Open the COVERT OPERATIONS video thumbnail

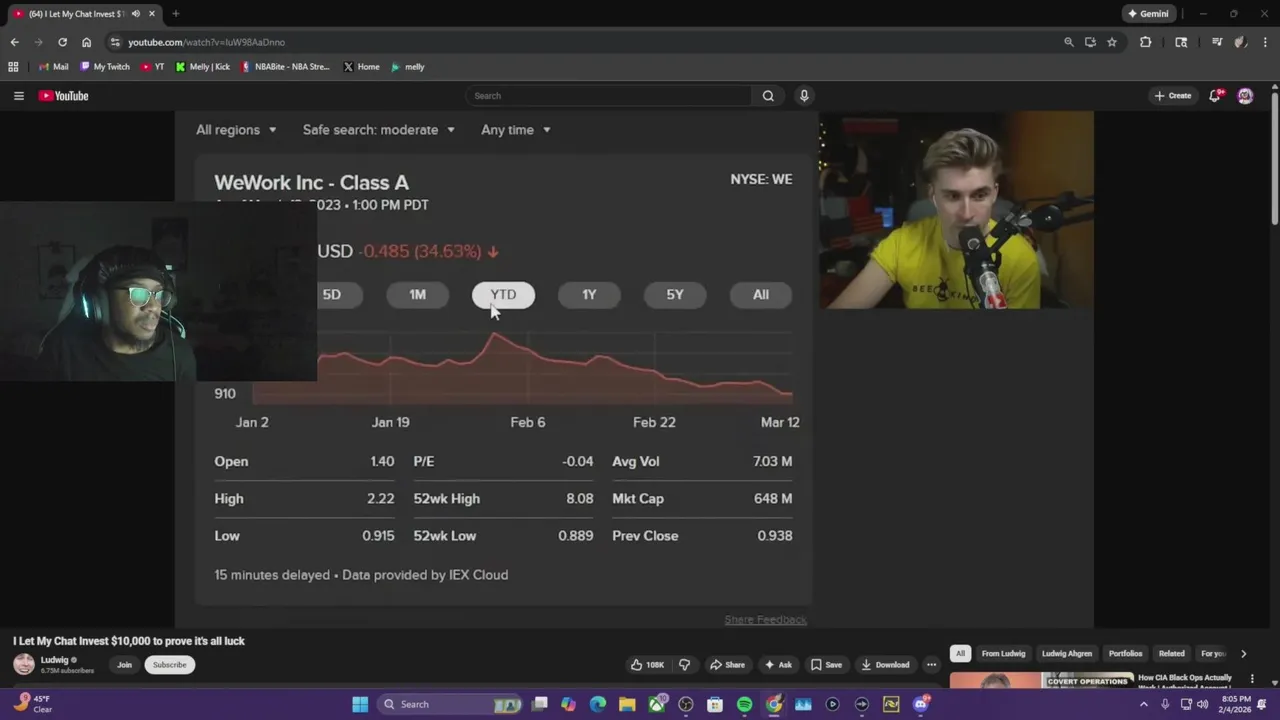[x=1041, y=680]
